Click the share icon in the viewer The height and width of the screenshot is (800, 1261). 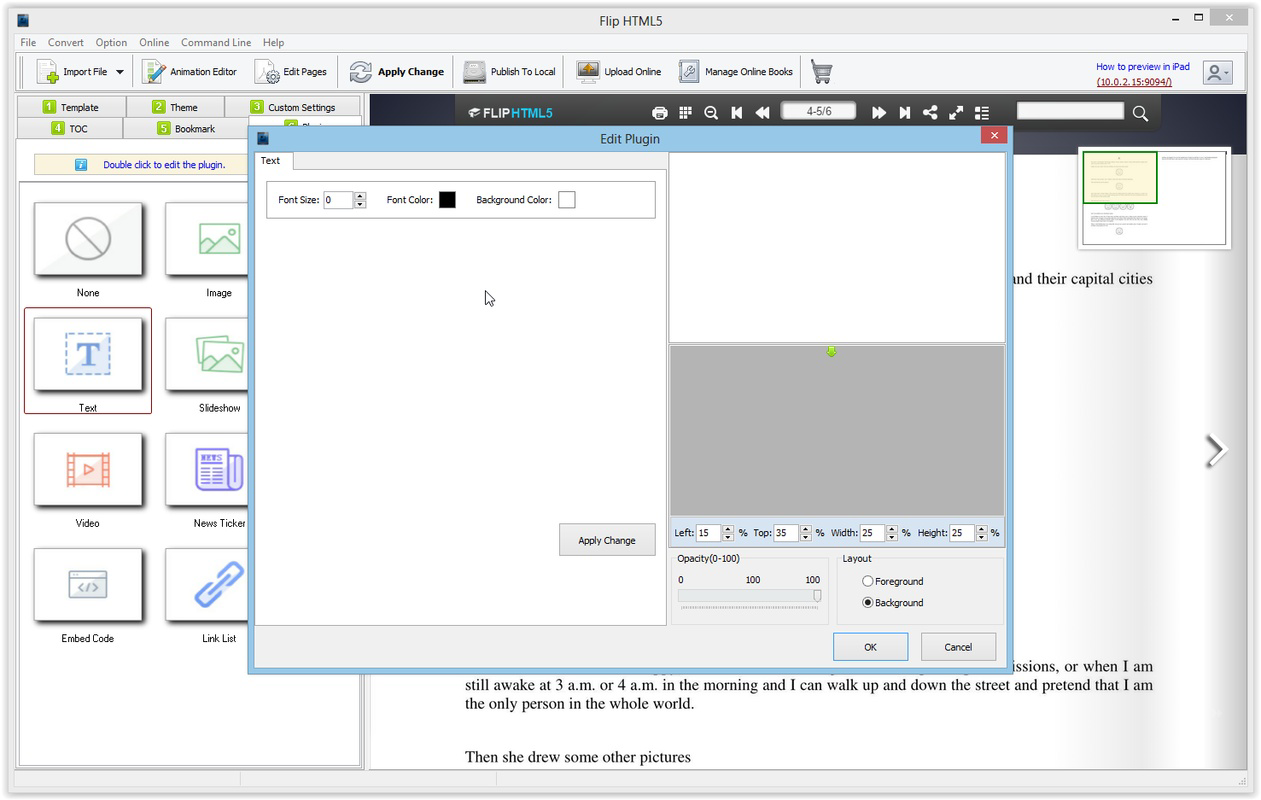[x=930, y=113]
